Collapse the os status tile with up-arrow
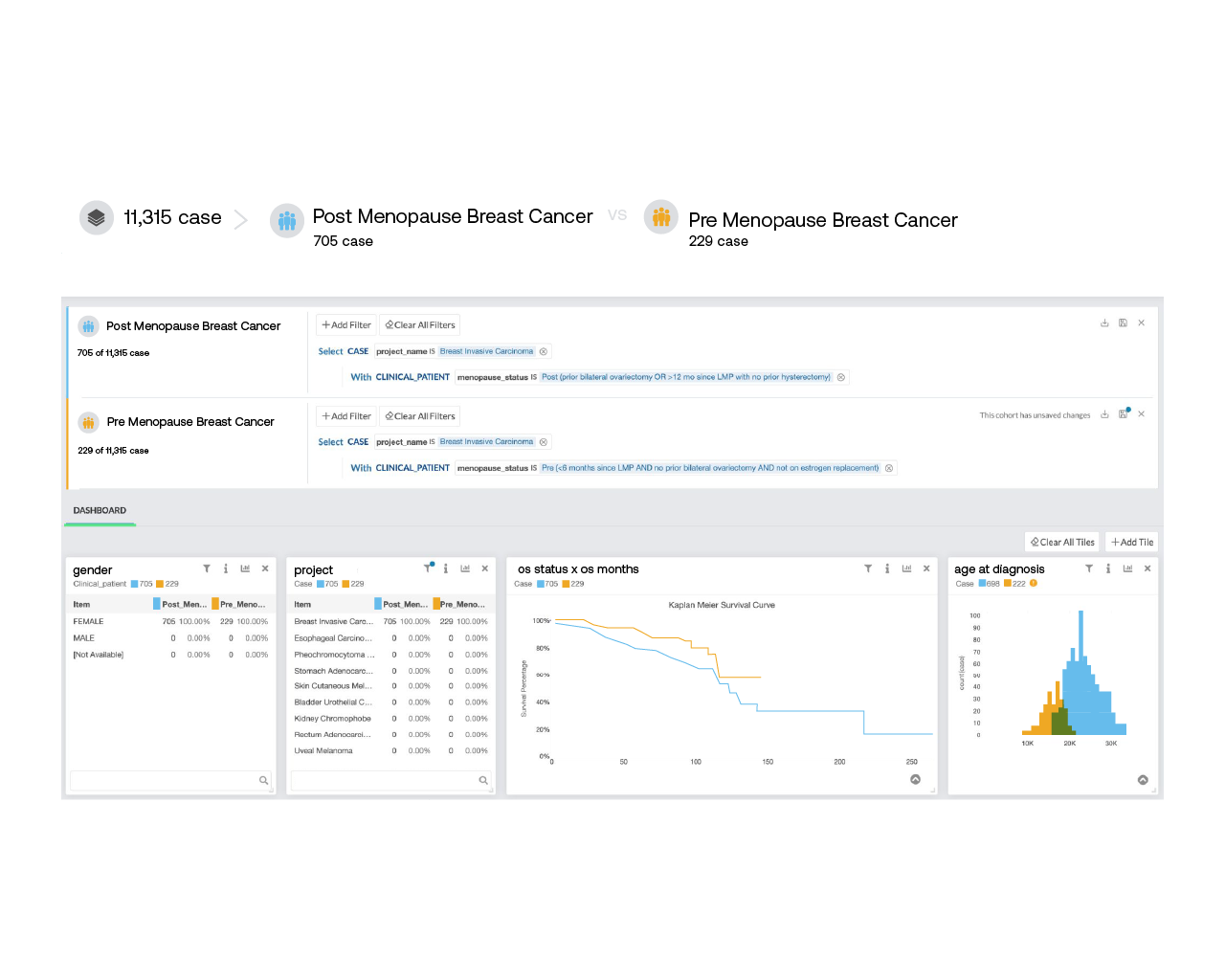 point(916,780)
